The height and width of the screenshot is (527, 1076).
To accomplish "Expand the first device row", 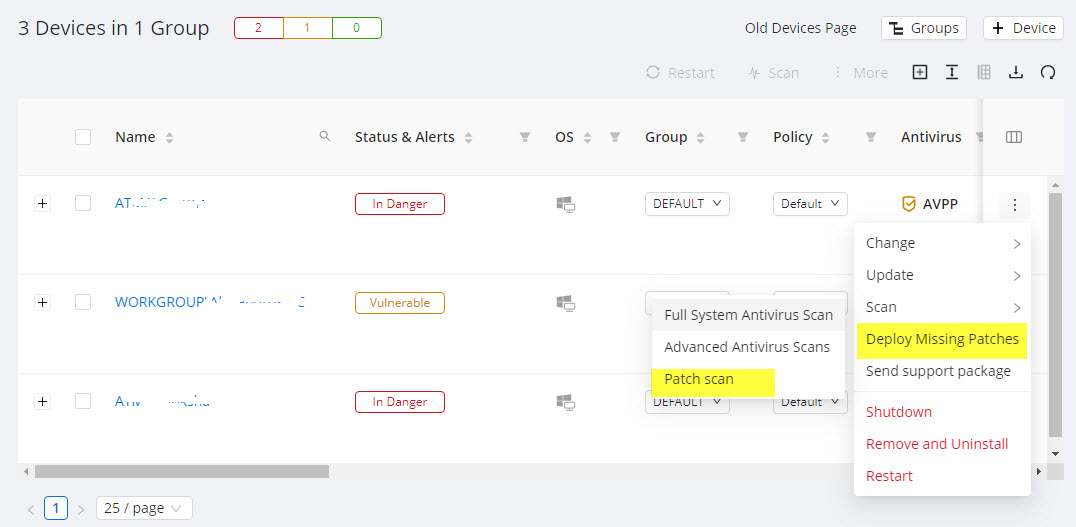I will coord(43,203).
